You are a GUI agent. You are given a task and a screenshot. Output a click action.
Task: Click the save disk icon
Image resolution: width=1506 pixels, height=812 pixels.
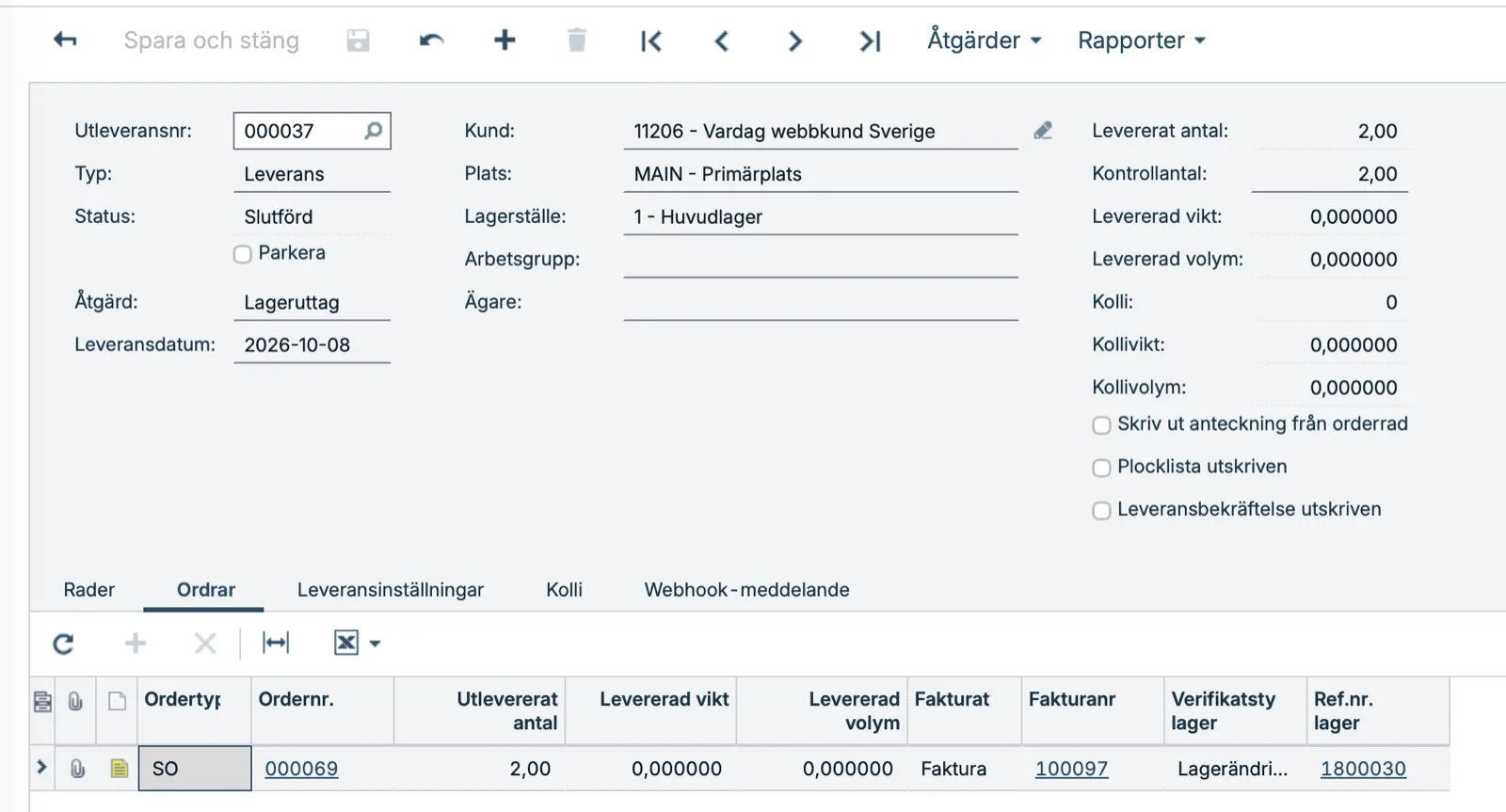click(358, 40)
